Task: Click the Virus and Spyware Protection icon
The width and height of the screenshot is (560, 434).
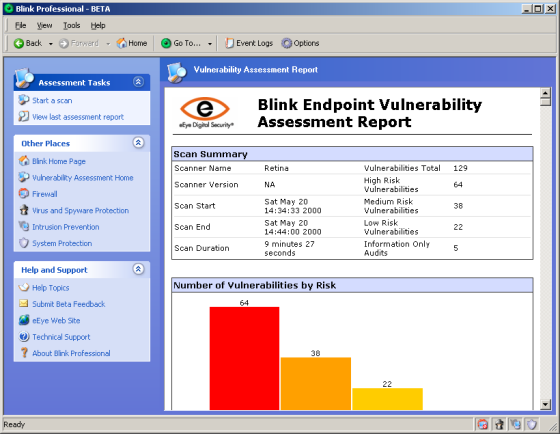Action: [24, 210]
